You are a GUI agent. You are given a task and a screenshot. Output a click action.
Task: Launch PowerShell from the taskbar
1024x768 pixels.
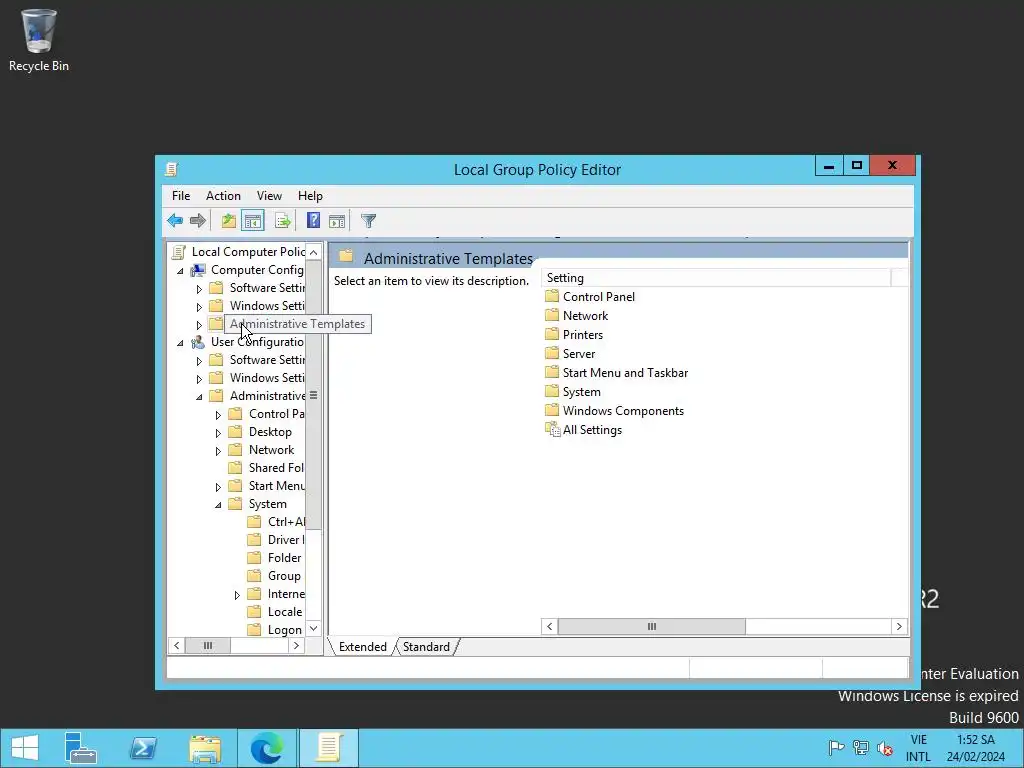tap(143, 748)
